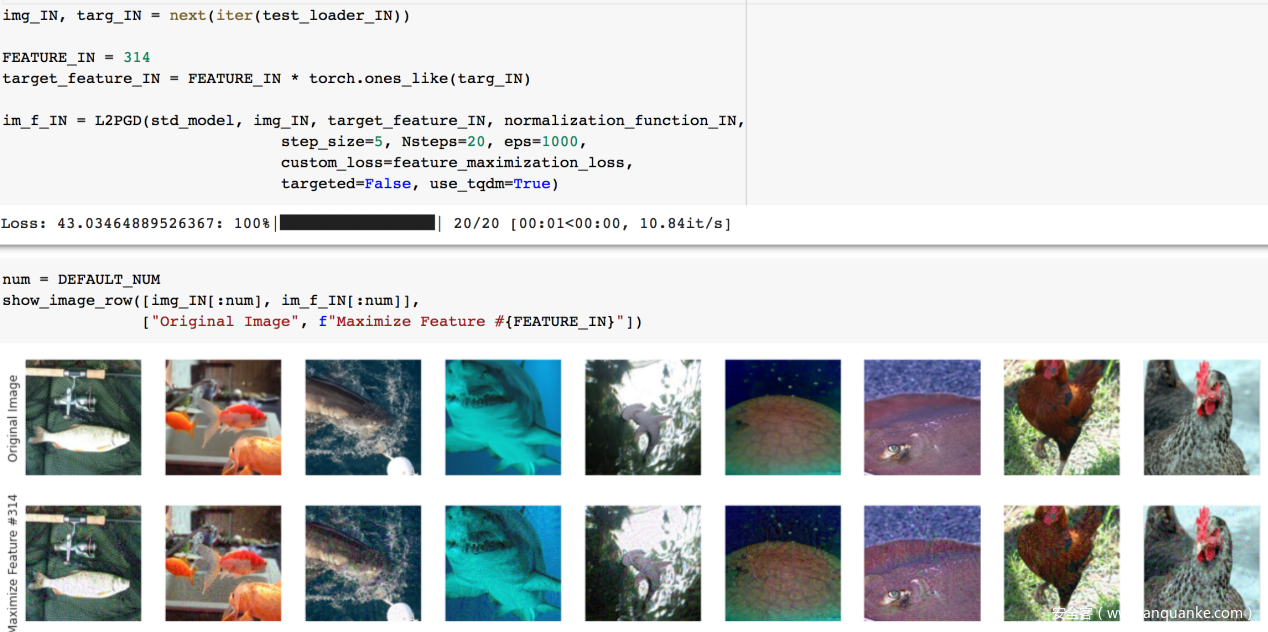Viewport: 1268px width, 632px height.
Task: Click the feature-maximized dome ray image
Action: pos(783,563)
